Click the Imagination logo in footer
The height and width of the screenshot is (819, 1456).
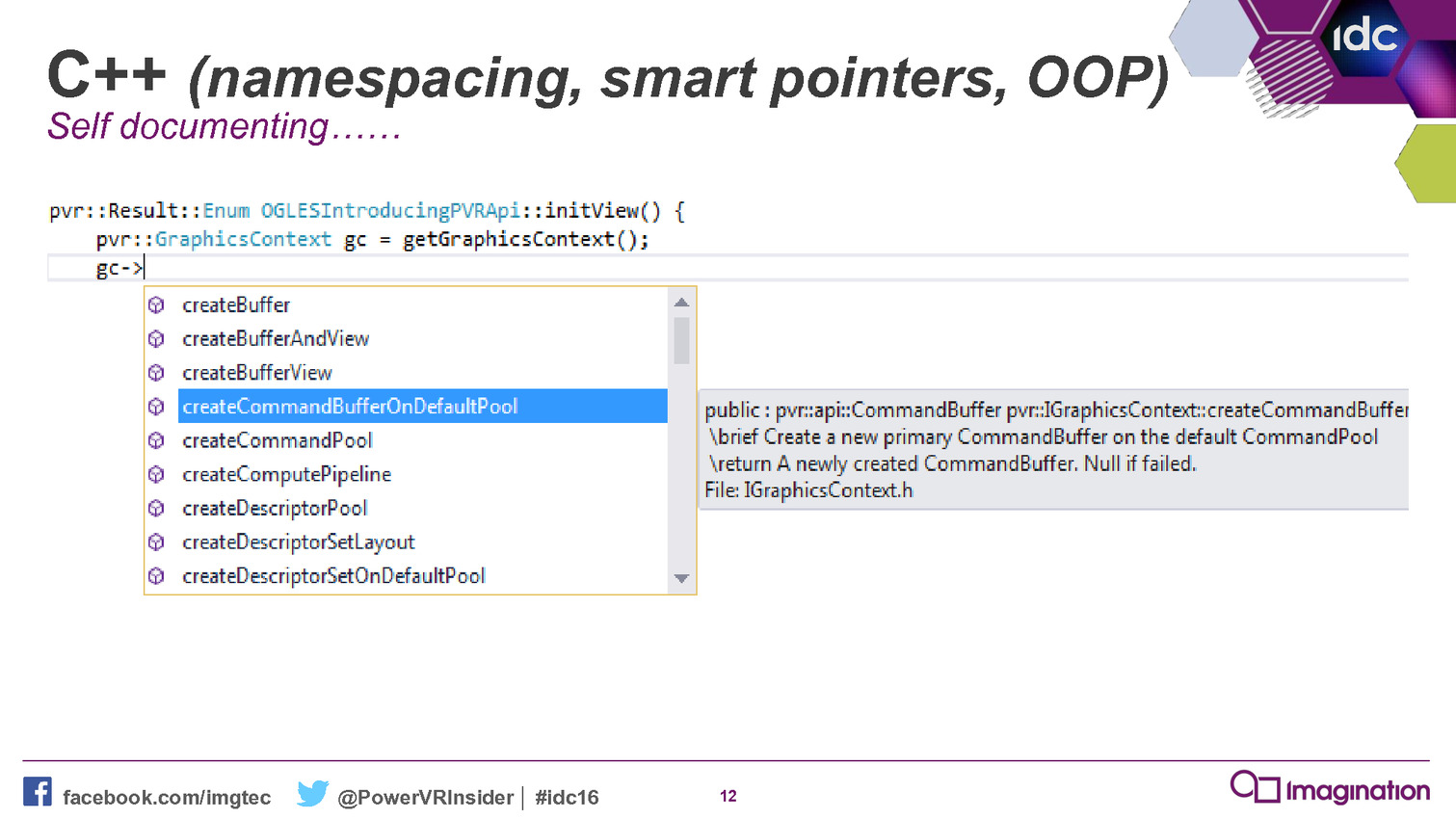click(x=1330, y=789)
